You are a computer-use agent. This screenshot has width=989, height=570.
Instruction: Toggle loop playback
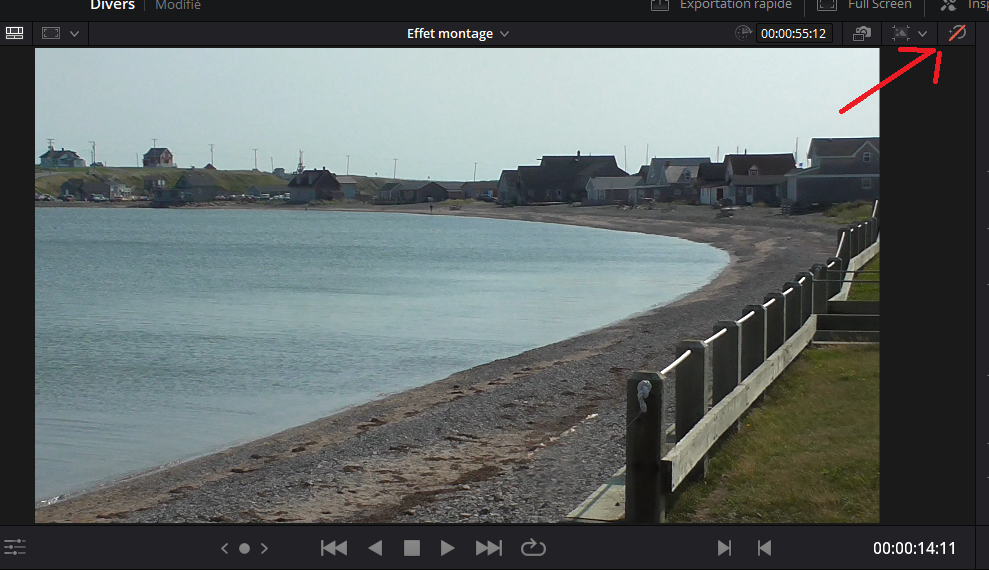pyautogui.click(x=533, y=548)
